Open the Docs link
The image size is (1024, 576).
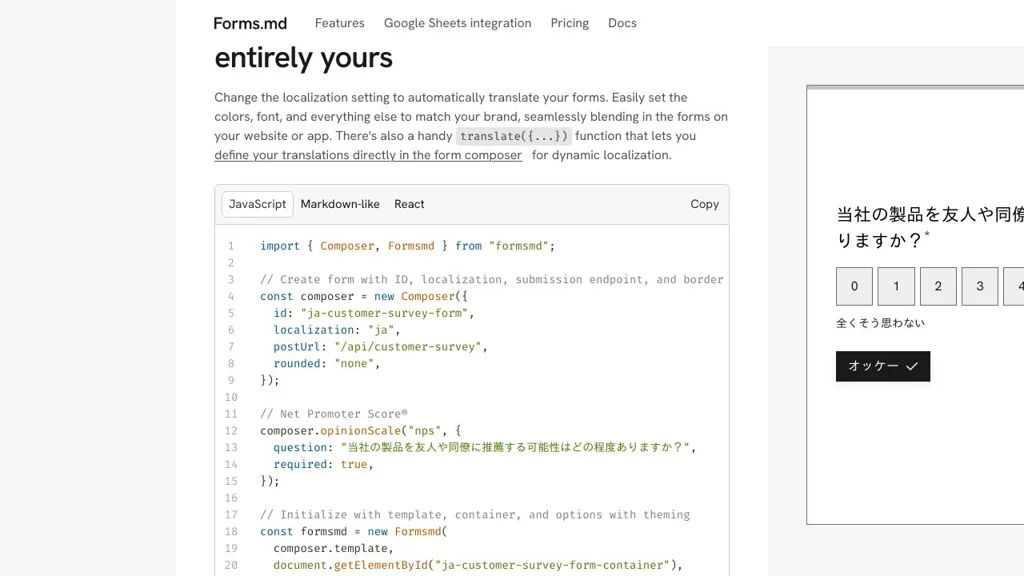622,23
